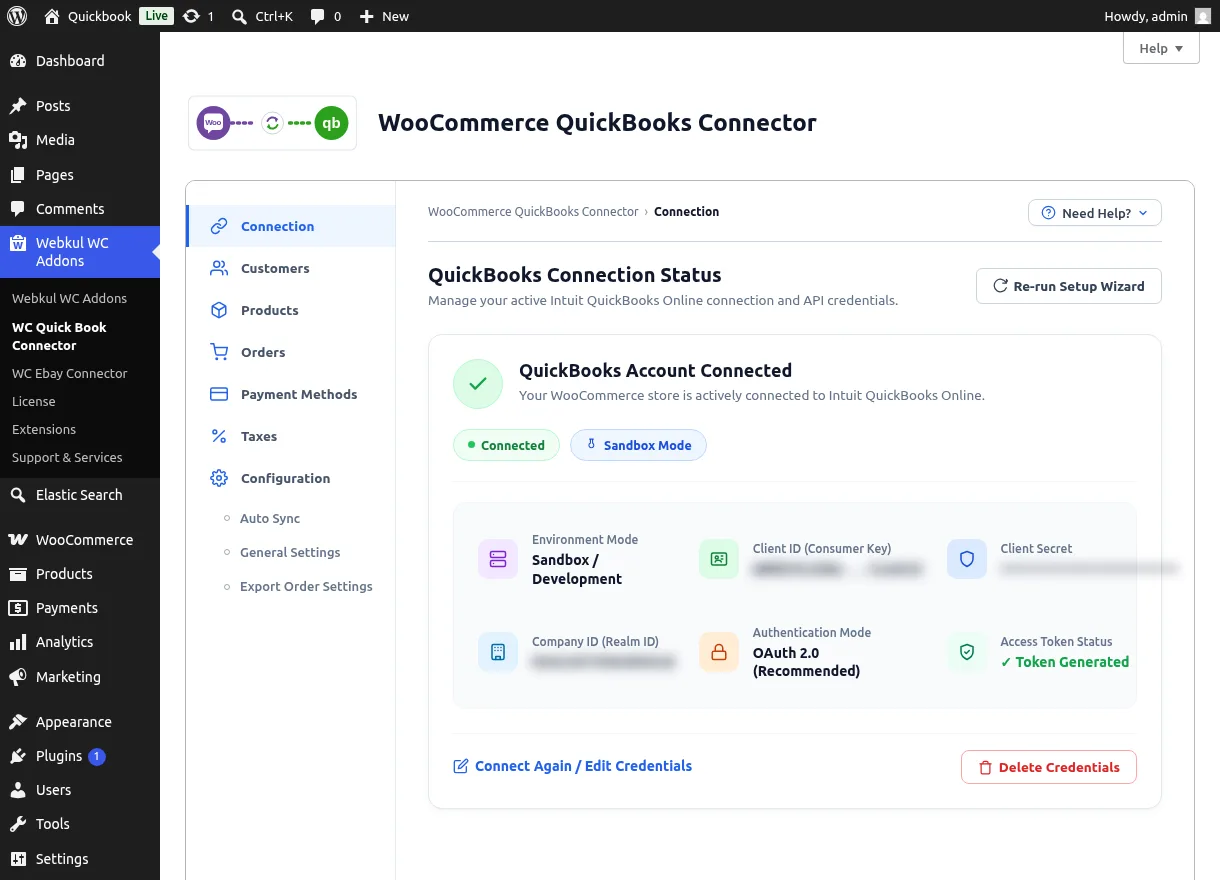Image resolution: width=1220 pixels, height=880 pixels.
Task: Click the Authentication Mode lock icon
Action: pyautogui.click(x=719, y=652)
